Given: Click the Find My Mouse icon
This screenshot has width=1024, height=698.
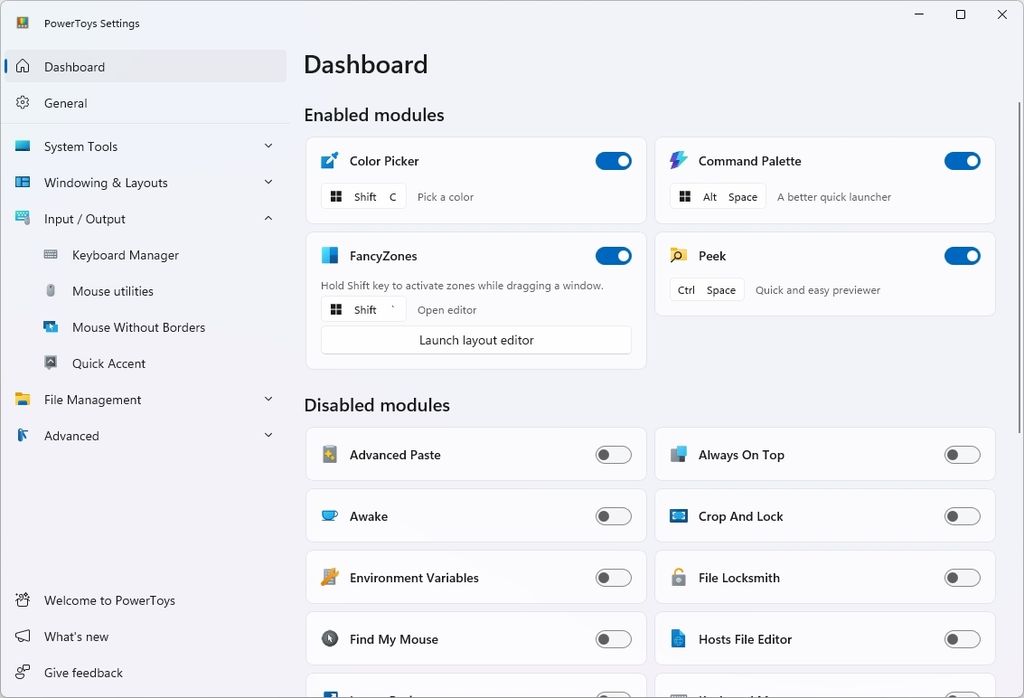Looking at the screenshot, I should [330, 639].
